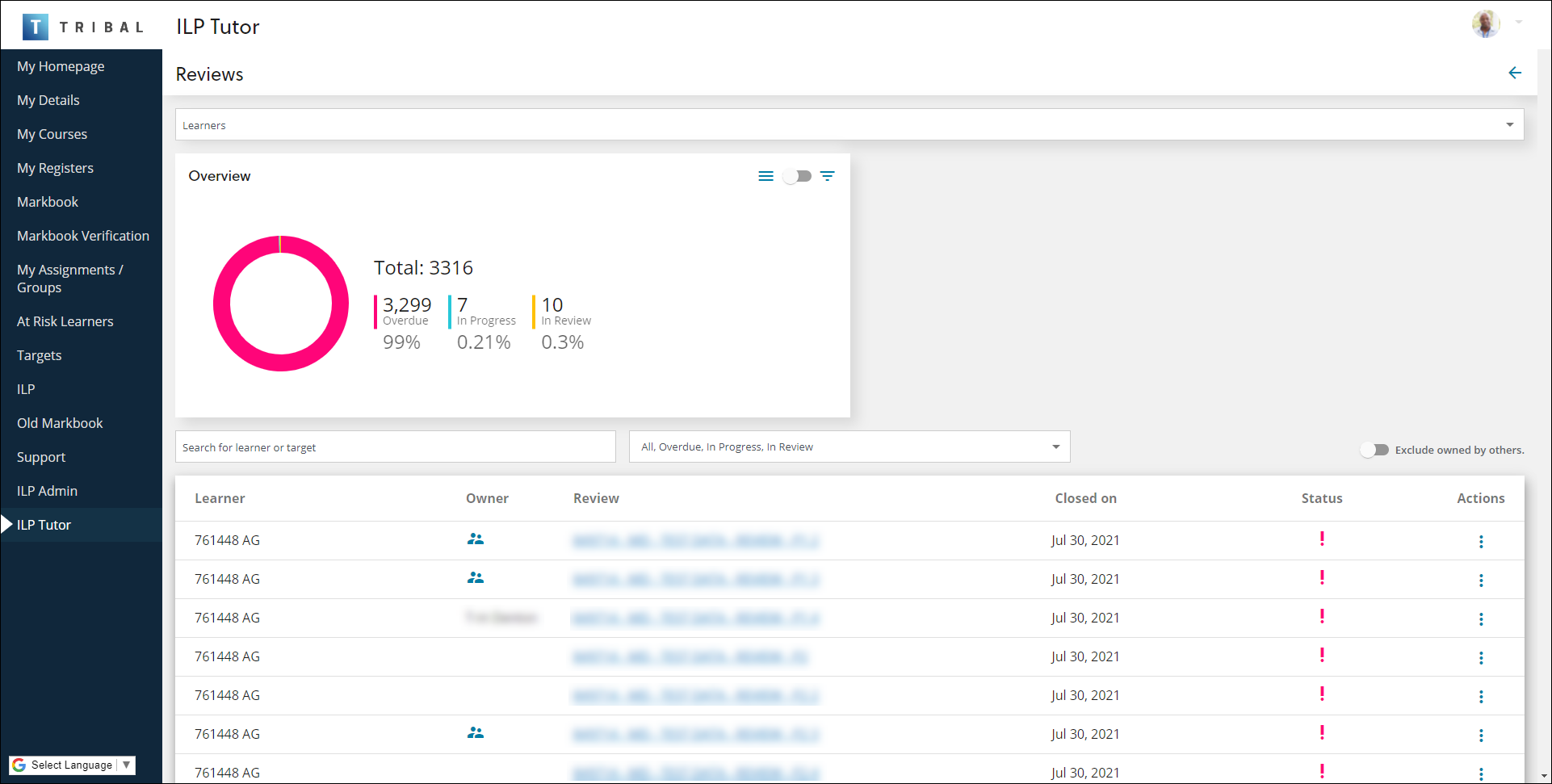Open the list view icon in Overview

(766, 175)
